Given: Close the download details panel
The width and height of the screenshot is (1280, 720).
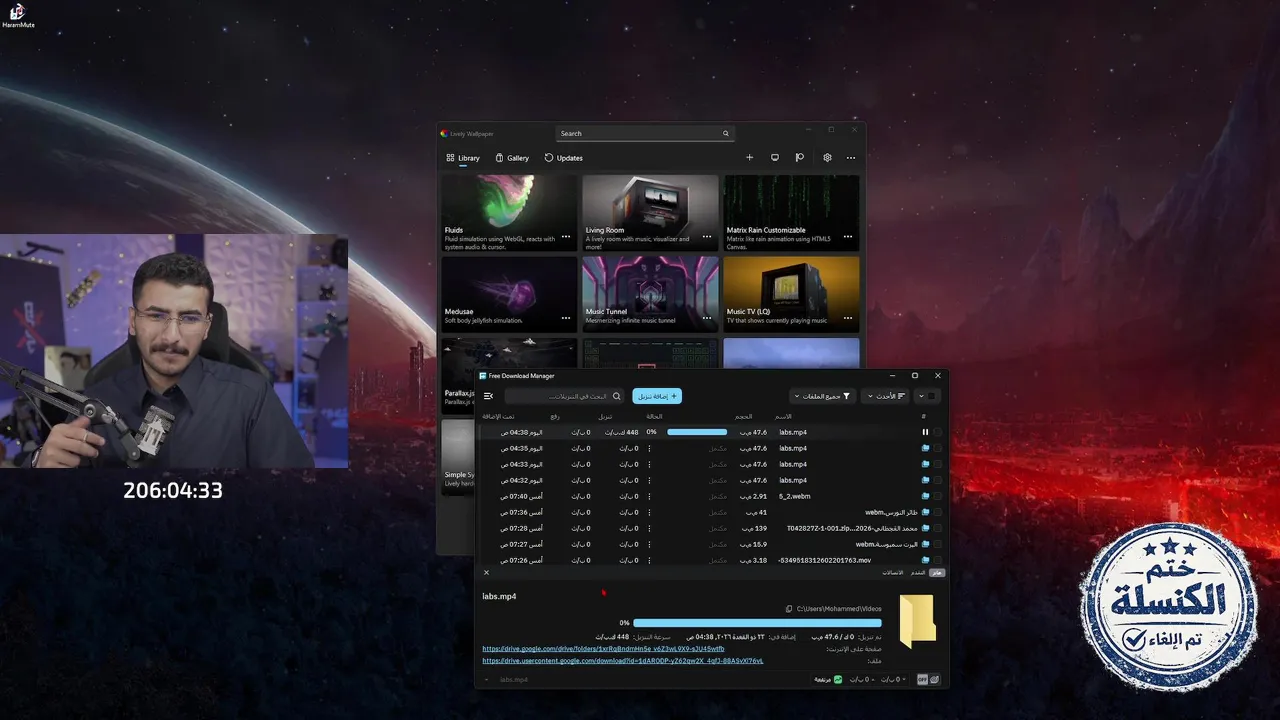Looking at the screenshot, I should pyautogui.click(x=487, y=573).
